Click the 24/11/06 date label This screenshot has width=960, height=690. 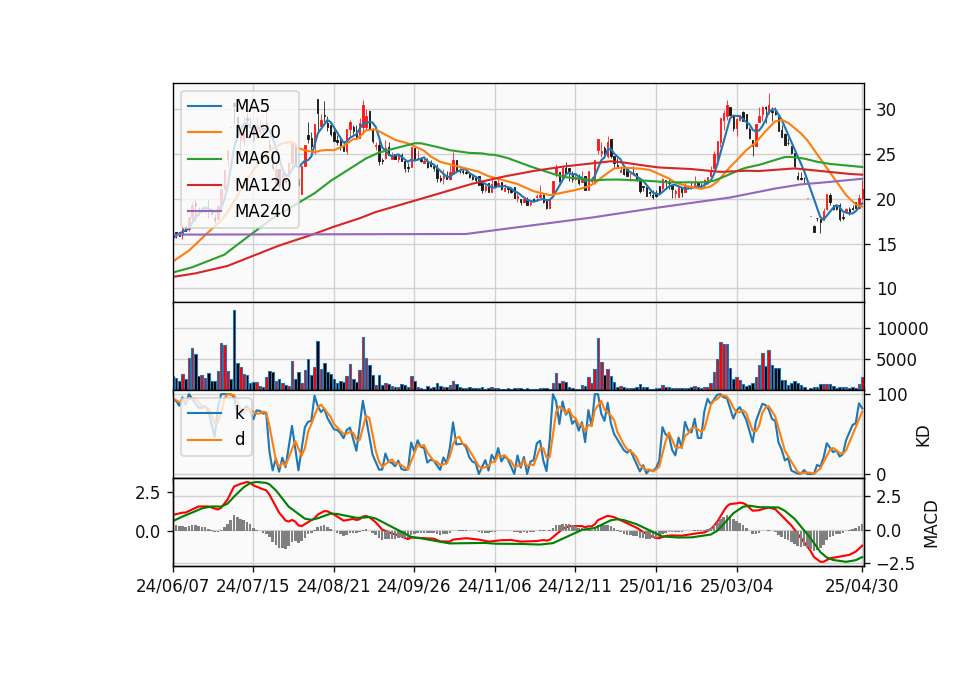495,586
